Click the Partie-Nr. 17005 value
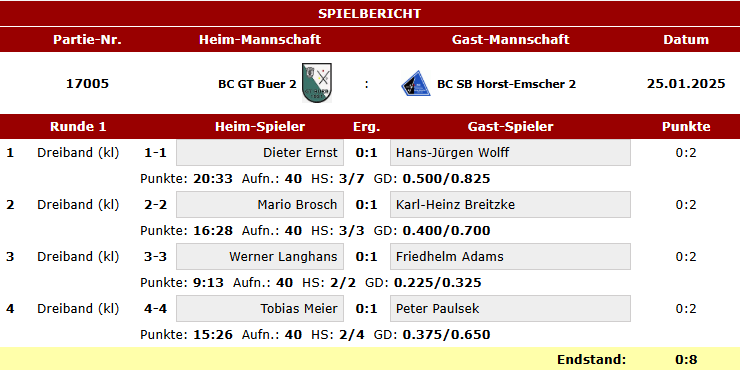The height and width of the screenshot is (370, 740). pos(87,84)
